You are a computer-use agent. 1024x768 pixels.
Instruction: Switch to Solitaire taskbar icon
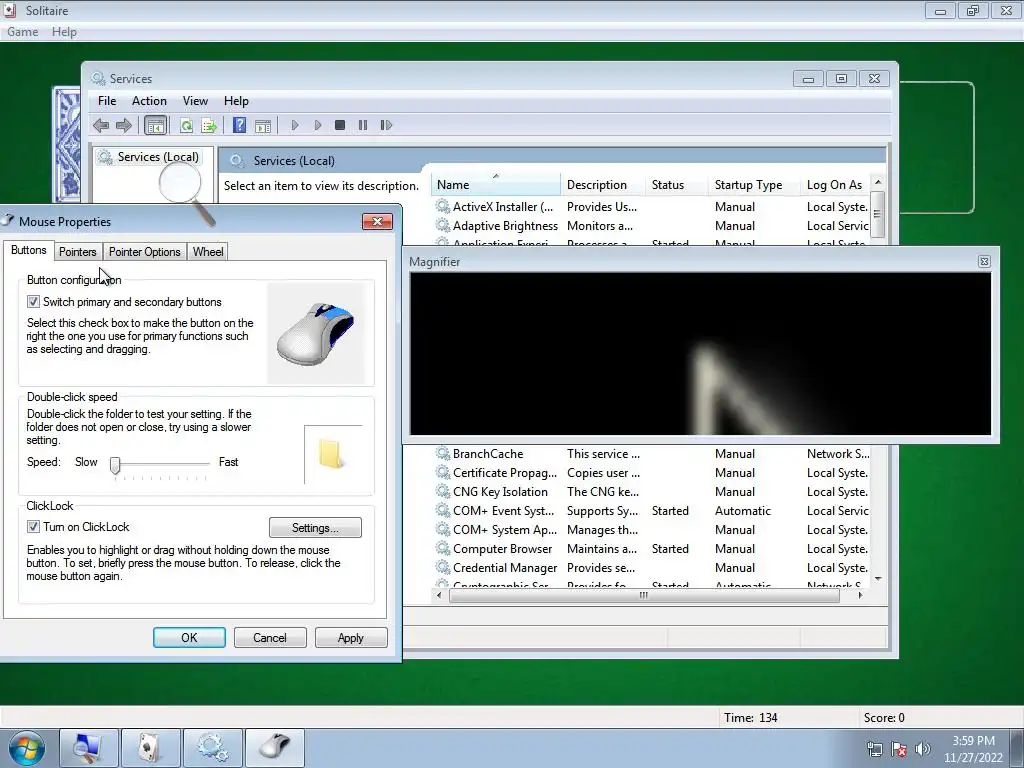(x=151, y=748)
